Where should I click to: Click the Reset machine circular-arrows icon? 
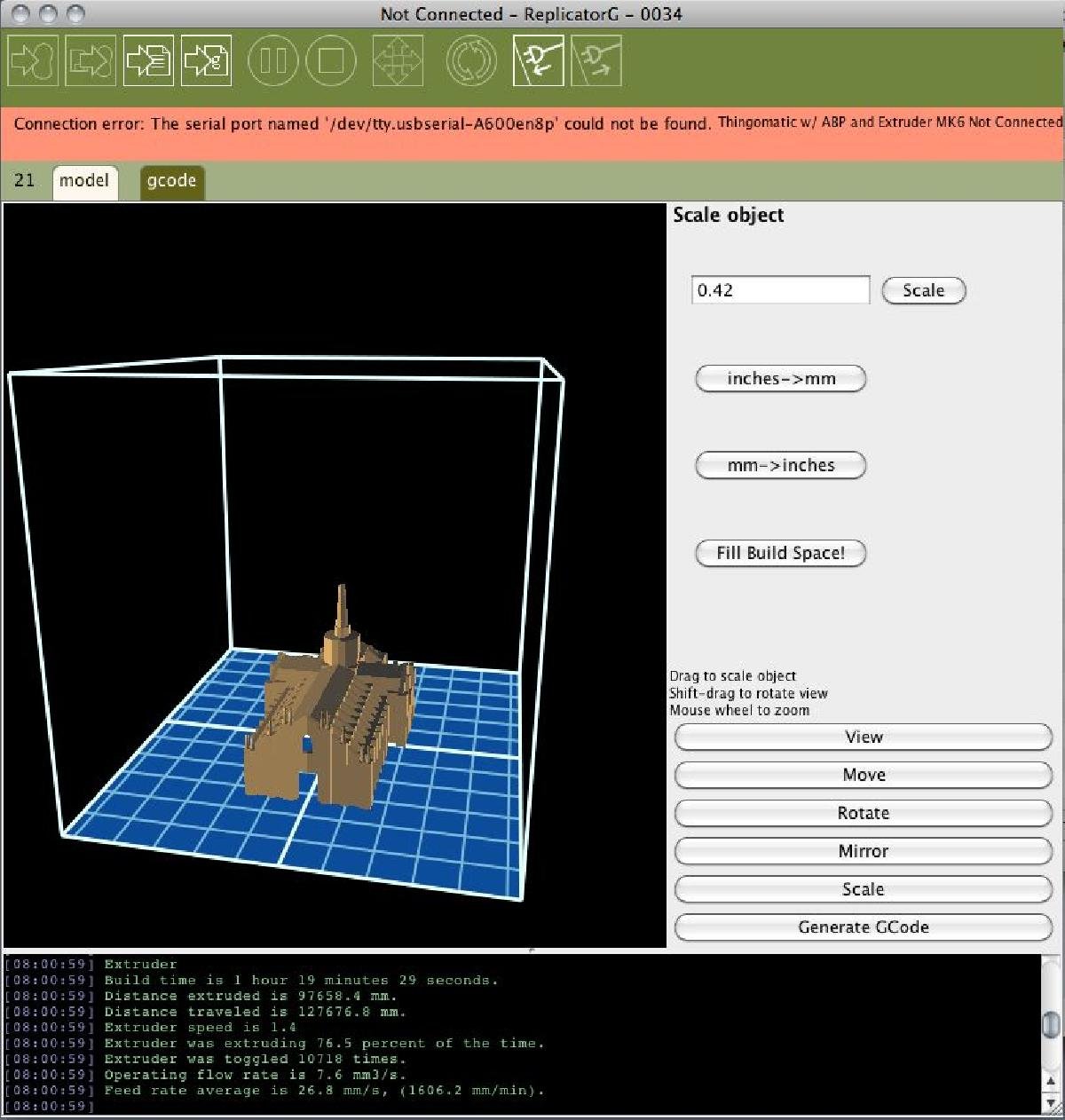click(471, 60)
